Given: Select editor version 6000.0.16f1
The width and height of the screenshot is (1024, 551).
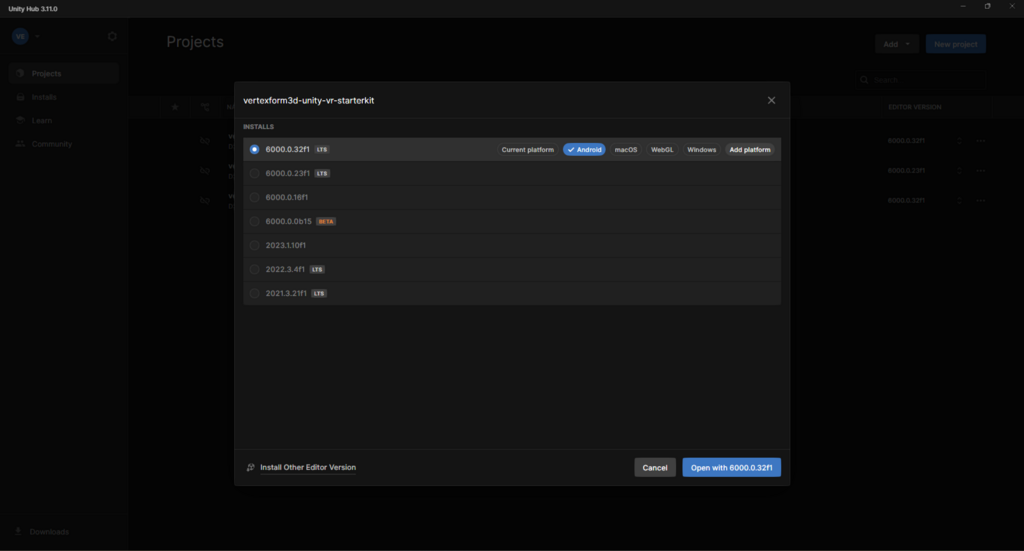Looking at the screenshot, I should click(254, 197).
